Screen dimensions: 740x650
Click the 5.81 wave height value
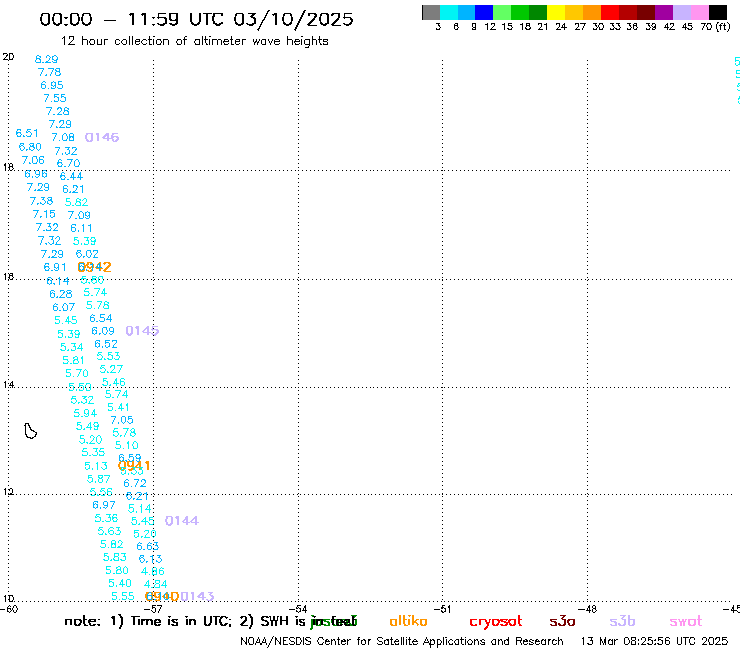click(74, 360)
